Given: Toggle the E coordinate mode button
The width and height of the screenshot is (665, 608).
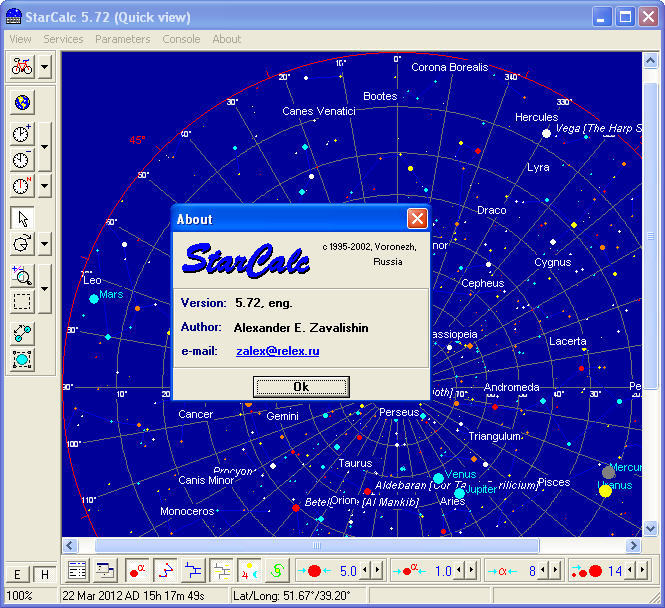Looking at the screenshot, I should pyautogui.click(x=17, y=574).
